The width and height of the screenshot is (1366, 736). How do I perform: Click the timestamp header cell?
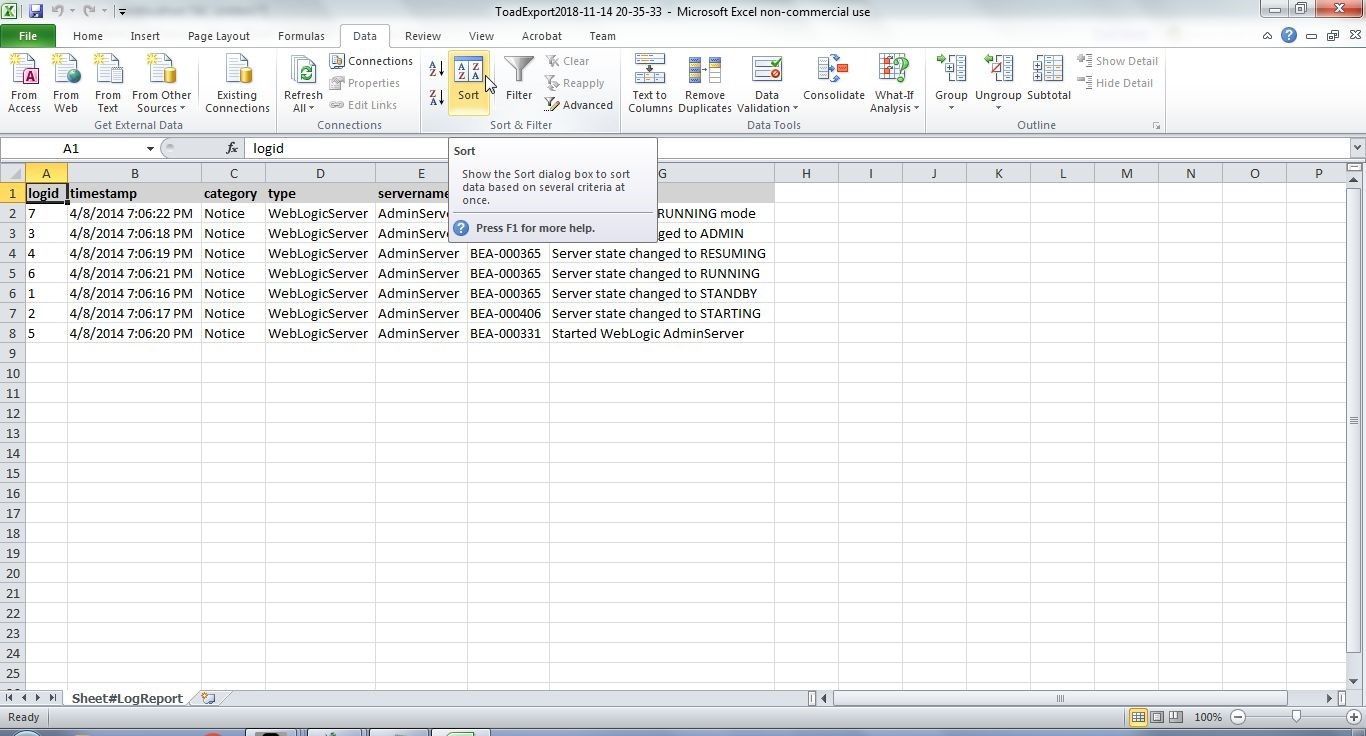[134, 193]
